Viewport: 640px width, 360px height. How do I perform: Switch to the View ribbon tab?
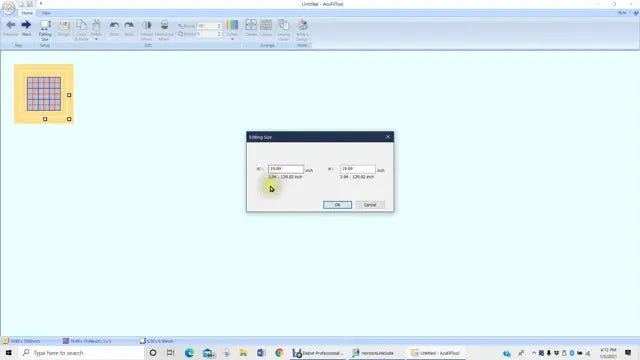[x=46, y=13]
